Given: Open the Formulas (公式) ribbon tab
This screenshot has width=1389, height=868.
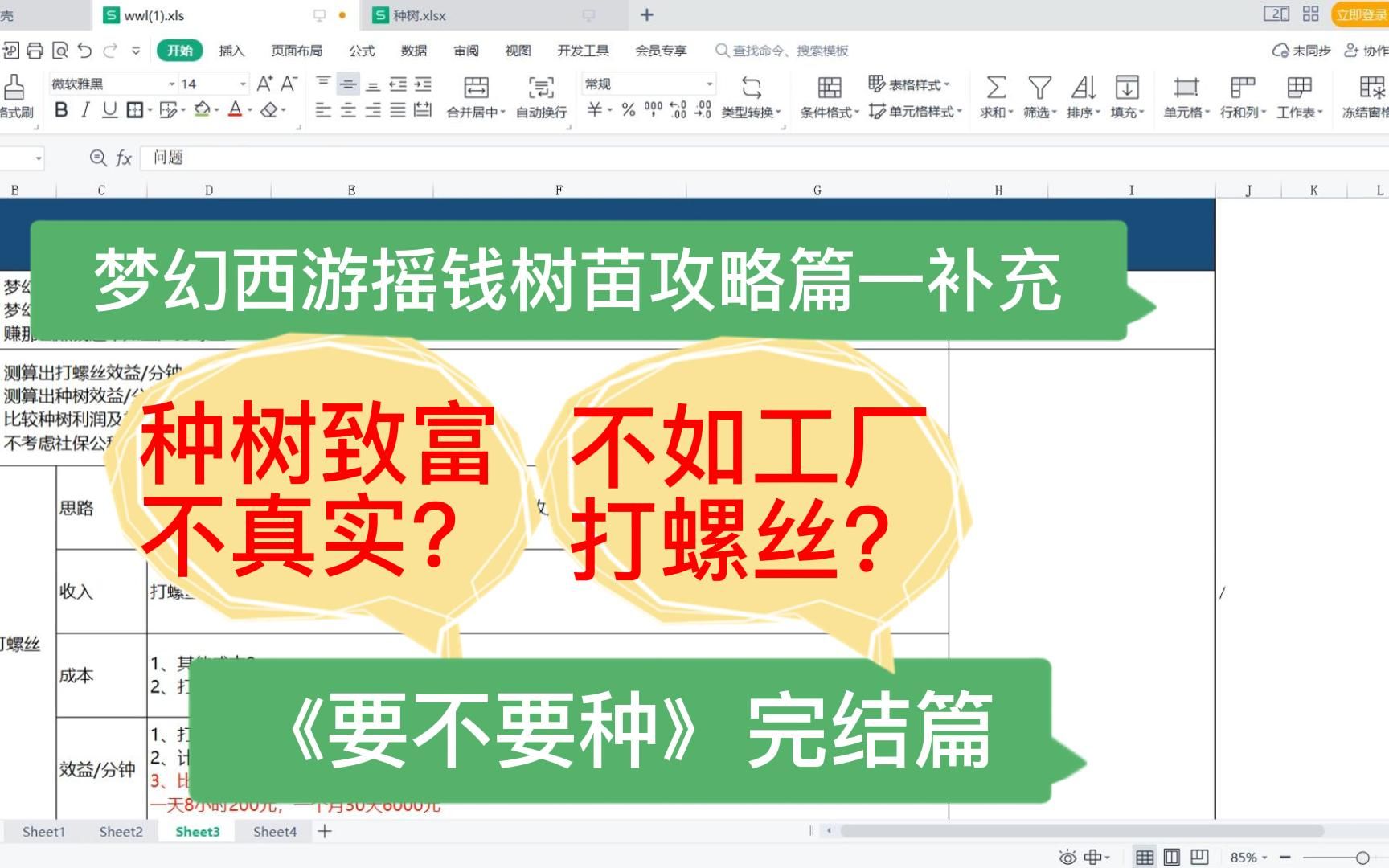Looking at the screenshot, I should [362, 51].
